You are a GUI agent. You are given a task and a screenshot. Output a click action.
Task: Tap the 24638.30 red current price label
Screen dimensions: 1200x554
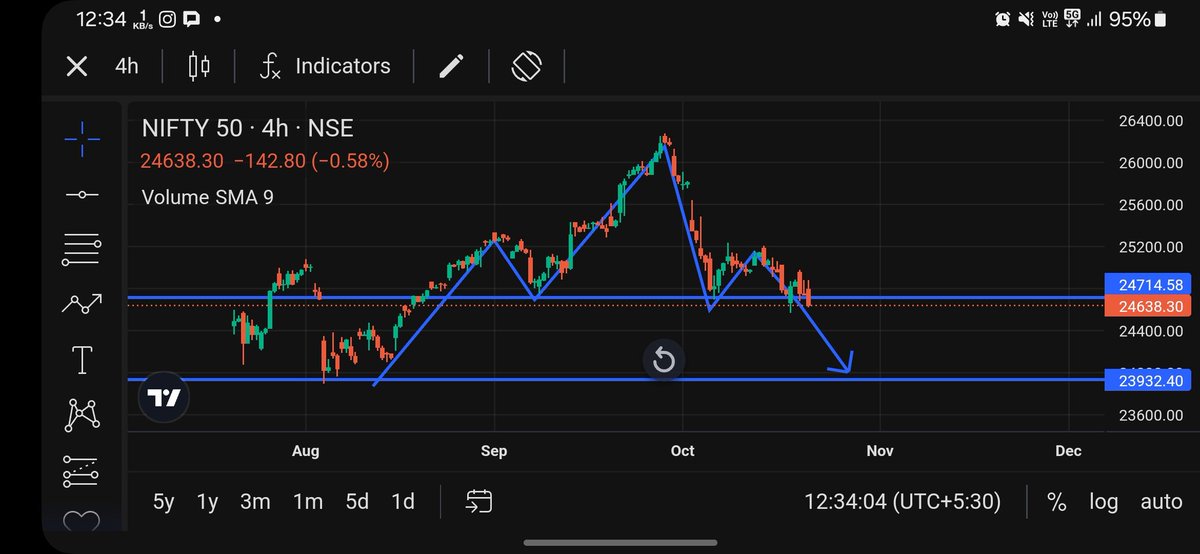click(1150, 306)
